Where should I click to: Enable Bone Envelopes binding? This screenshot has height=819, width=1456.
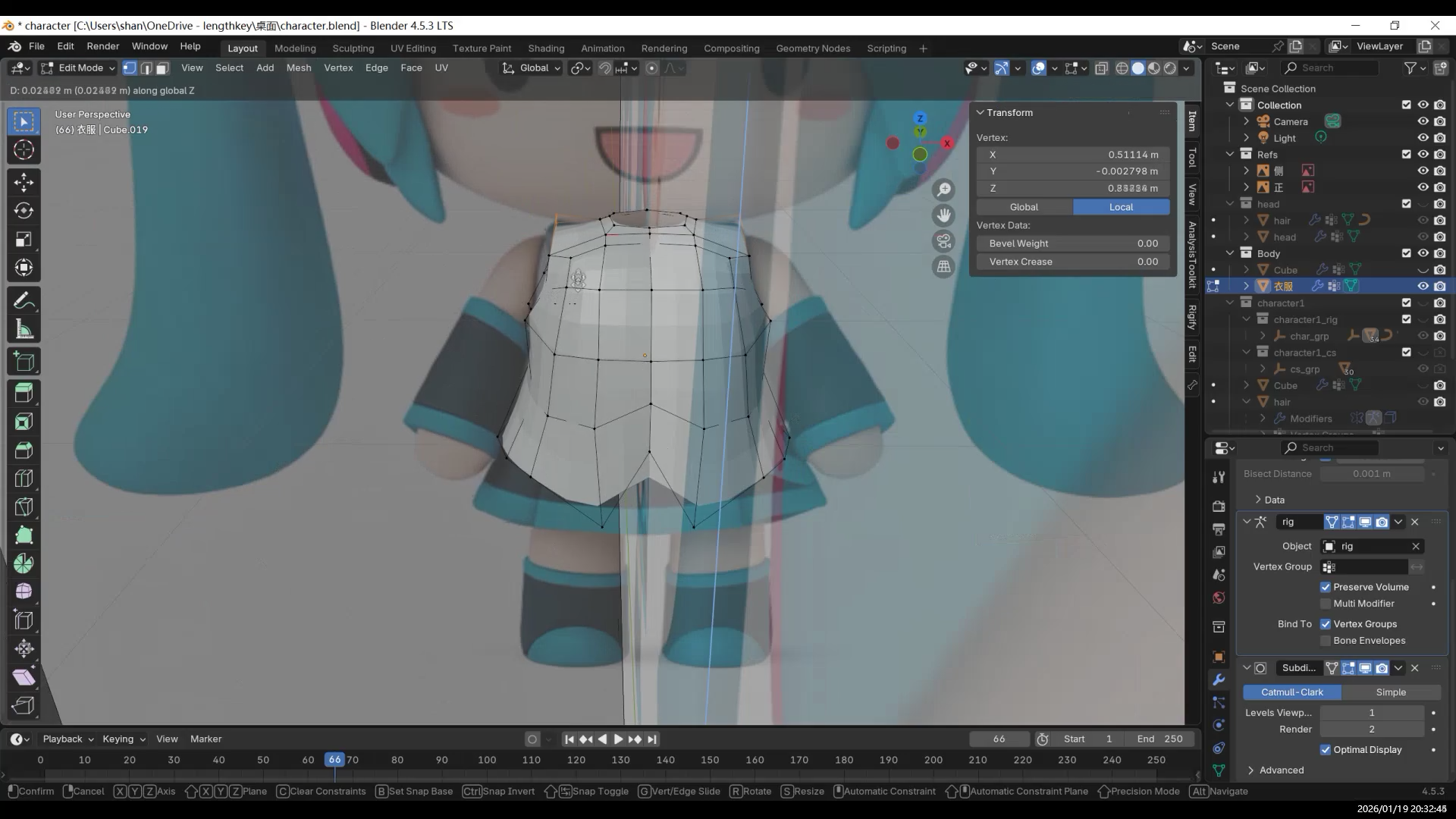point(1326,641)
